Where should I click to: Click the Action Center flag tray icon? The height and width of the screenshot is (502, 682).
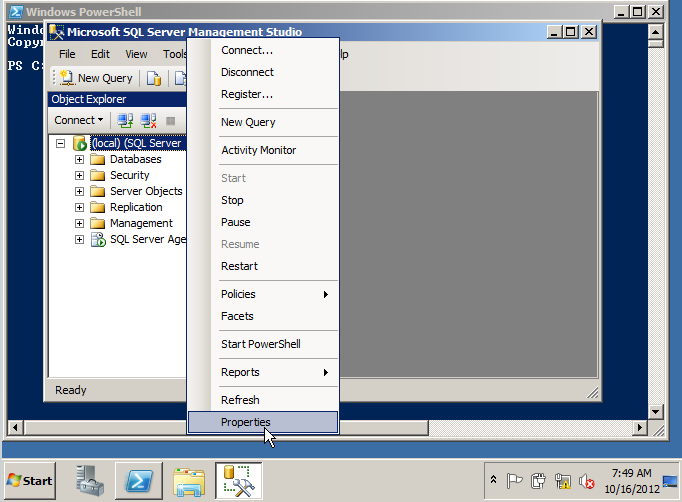(514, 481)
